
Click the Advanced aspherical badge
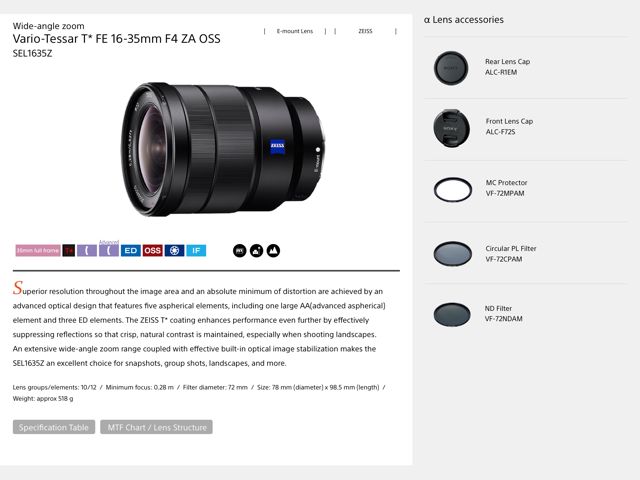point(109,249)
